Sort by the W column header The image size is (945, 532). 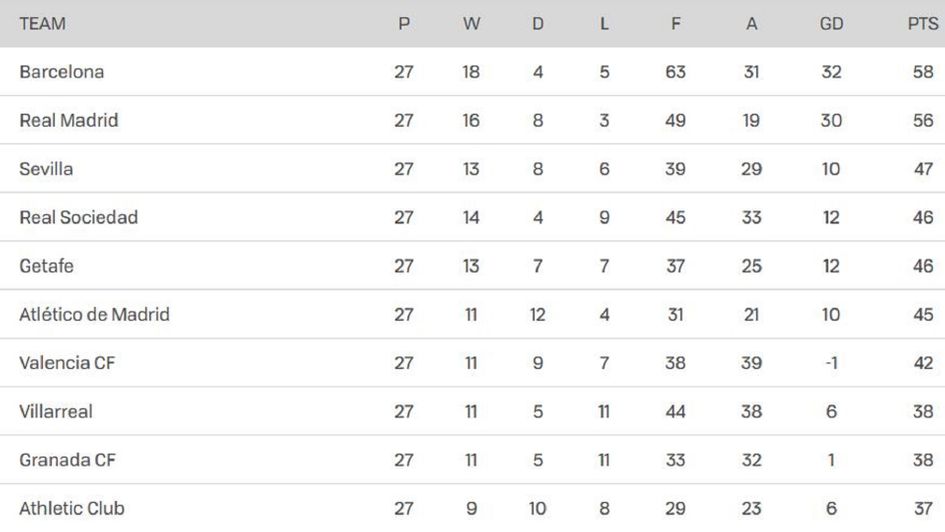(x=471, y=24)
